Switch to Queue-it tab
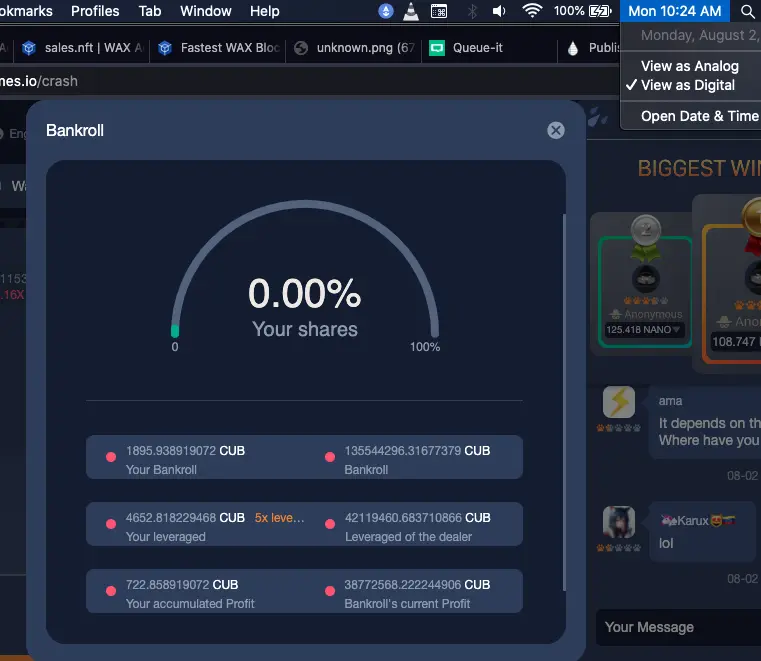The image size is (761, 661). pyautogui.click(x=489, y=48)
